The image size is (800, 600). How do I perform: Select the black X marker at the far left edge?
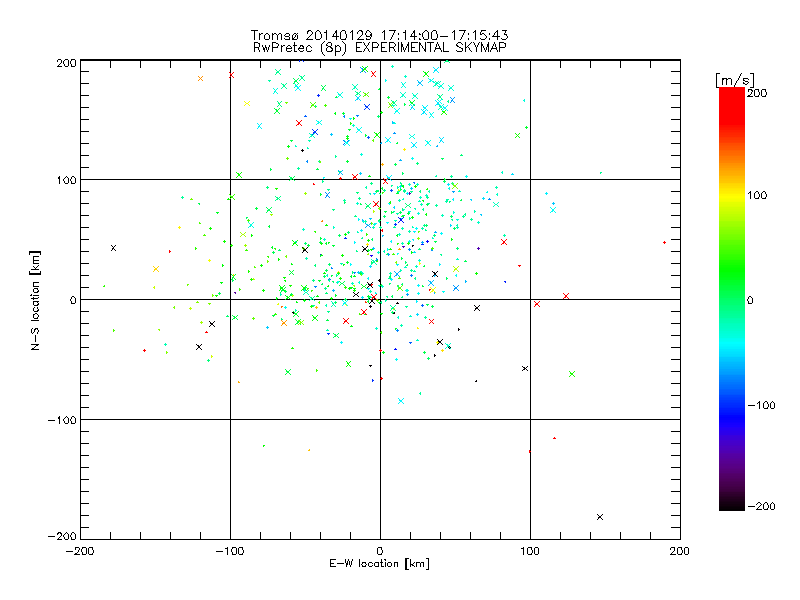[113, 248]
